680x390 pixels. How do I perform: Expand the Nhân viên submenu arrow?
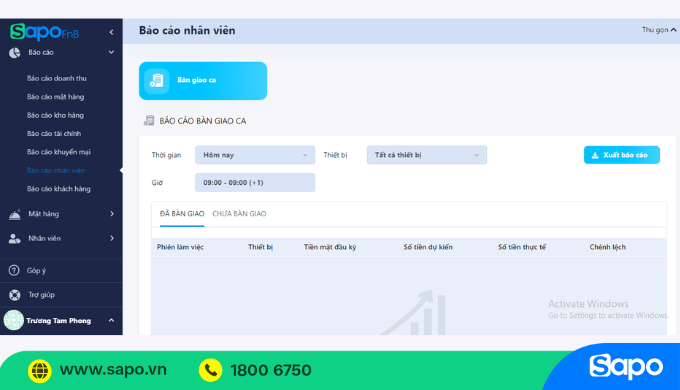112,238
